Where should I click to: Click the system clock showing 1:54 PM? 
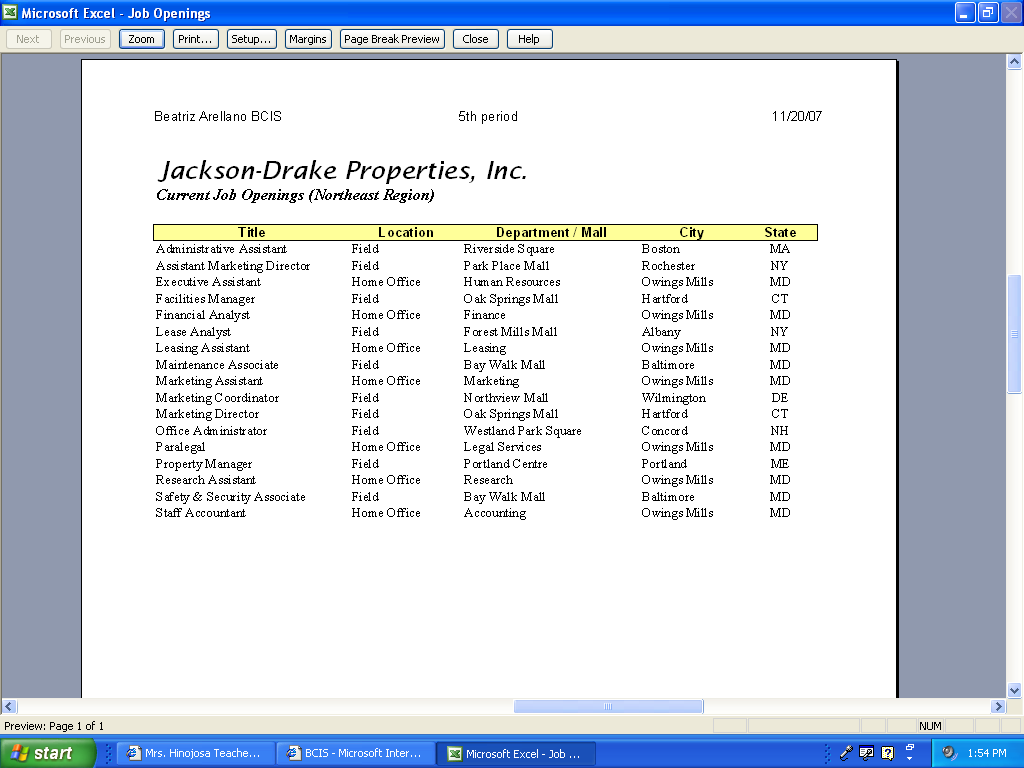coord(987,753)
